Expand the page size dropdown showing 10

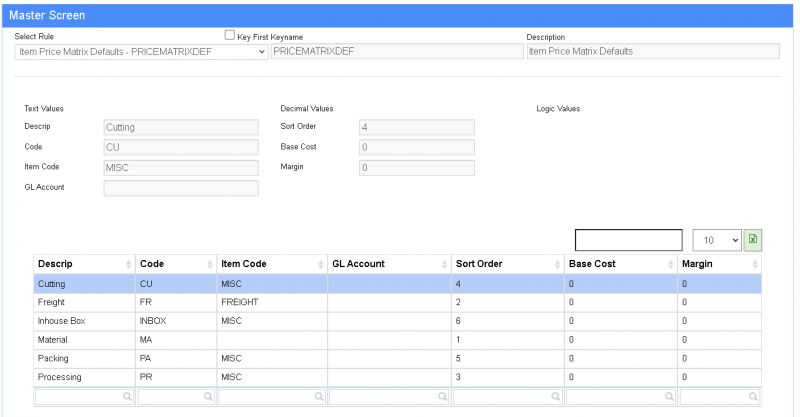coord(717,240)
